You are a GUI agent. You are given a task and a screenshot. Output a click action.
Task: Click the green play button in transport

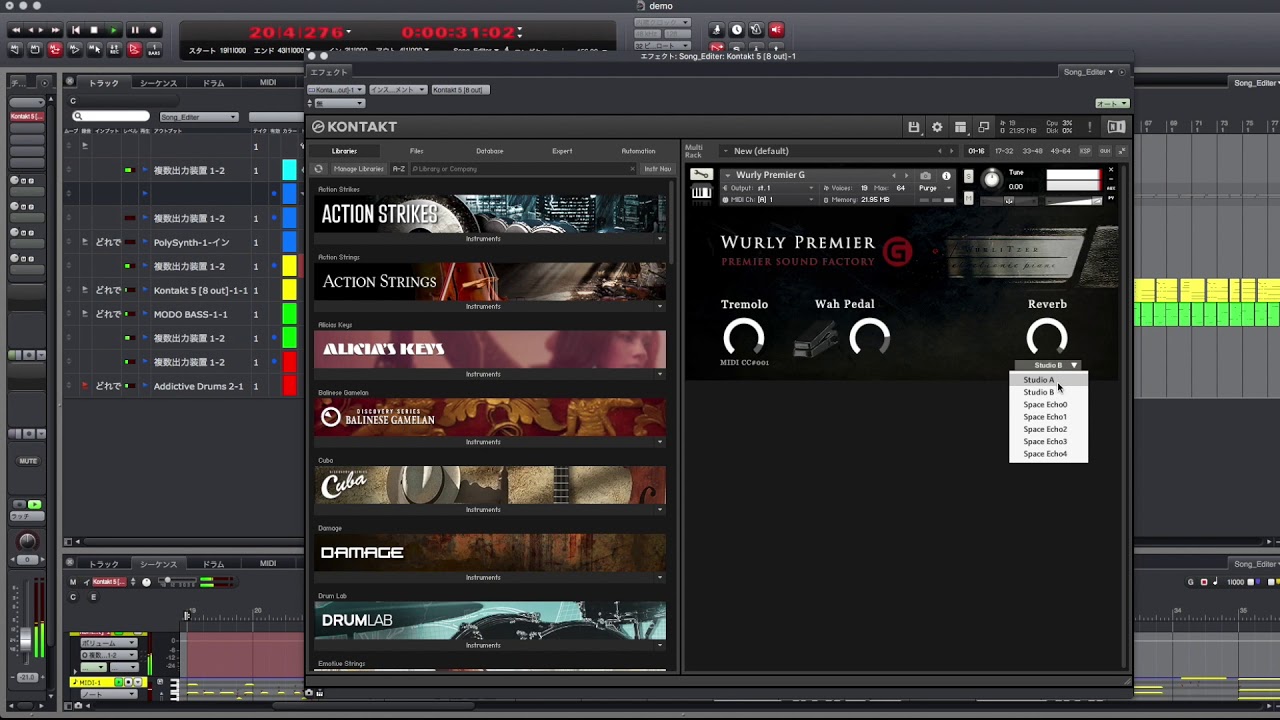114,30
